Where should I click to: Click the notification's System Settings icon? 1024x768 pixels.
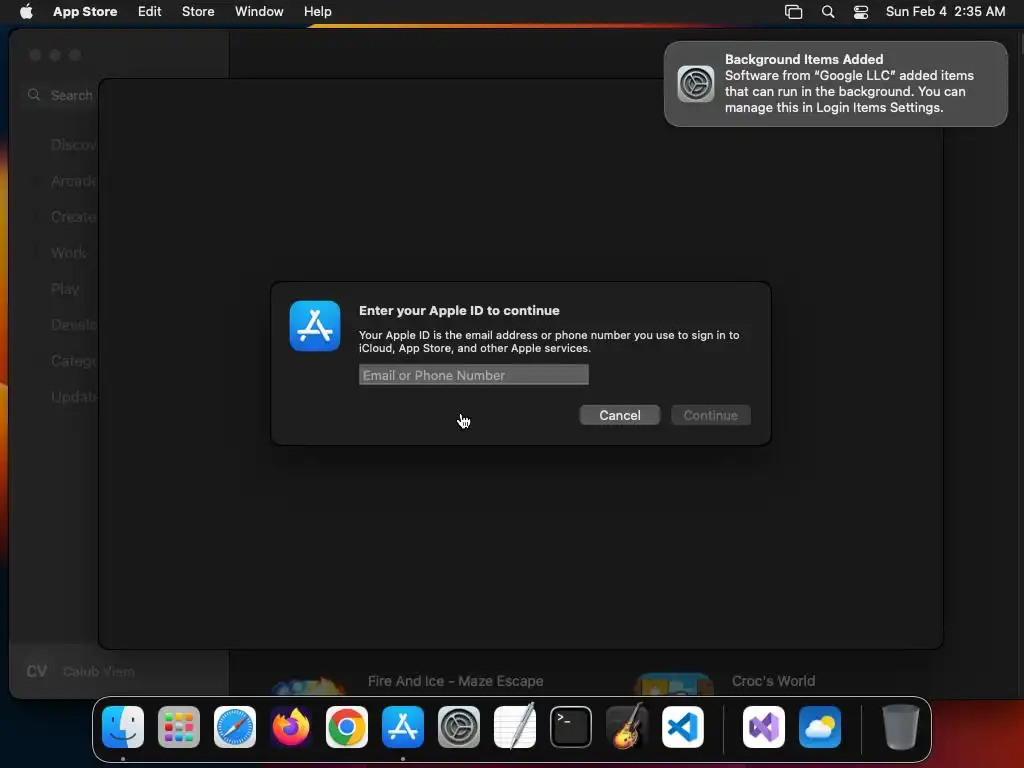tap(696, 84)
